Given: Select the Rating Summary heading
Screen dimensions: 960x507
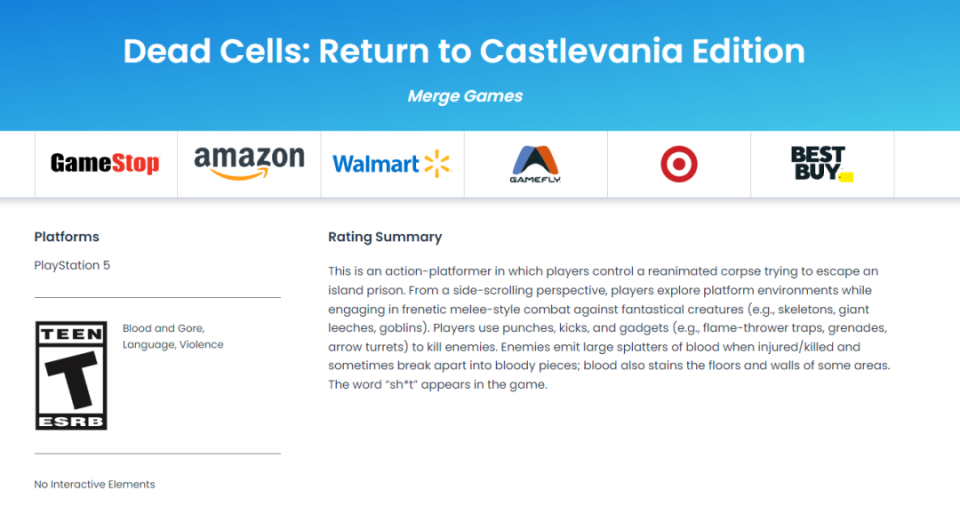Looking at the screenshot, I should (385, 237).
